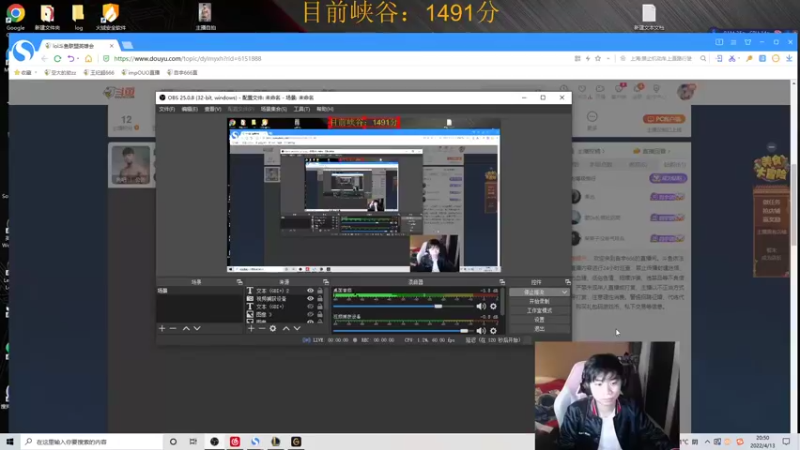Lock the 图像 source

(x=320, y=314)
